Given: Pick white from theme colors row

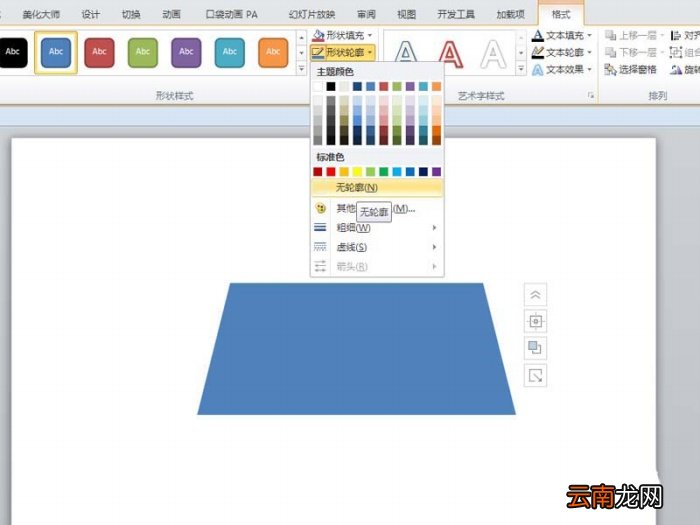Looking at the screenshot, I should click(317, 86).
